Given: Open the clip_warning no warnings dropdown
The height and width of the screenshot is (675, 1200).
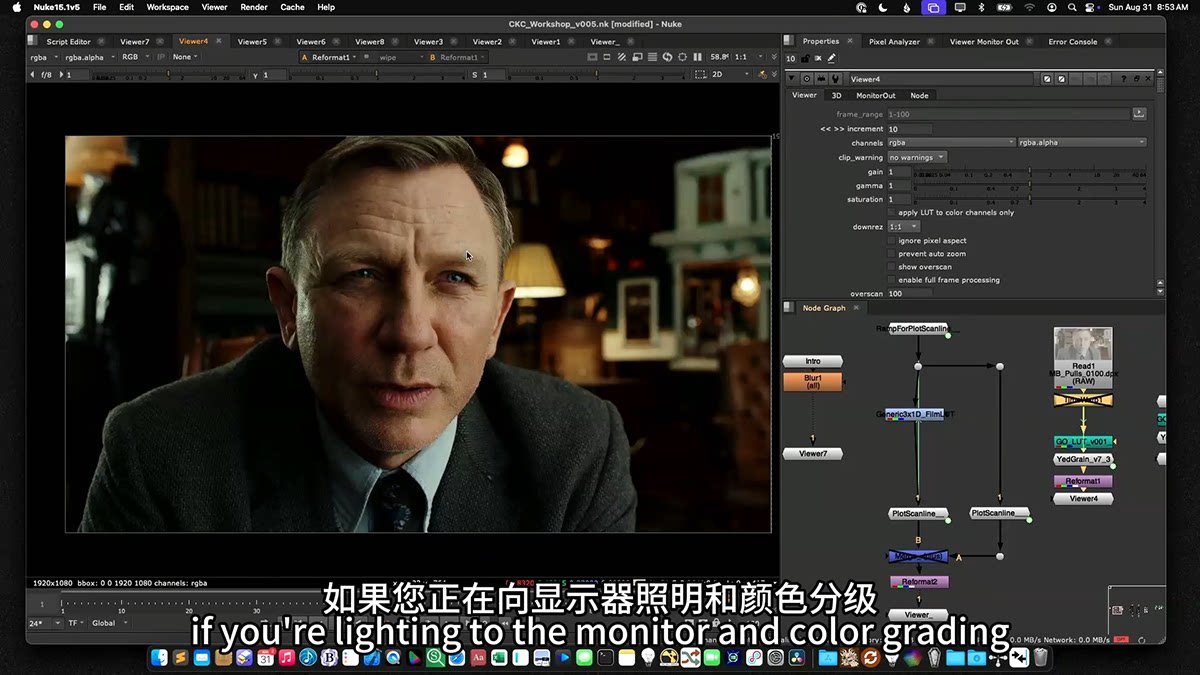Looking at the screenshot, I should point(916,157).
